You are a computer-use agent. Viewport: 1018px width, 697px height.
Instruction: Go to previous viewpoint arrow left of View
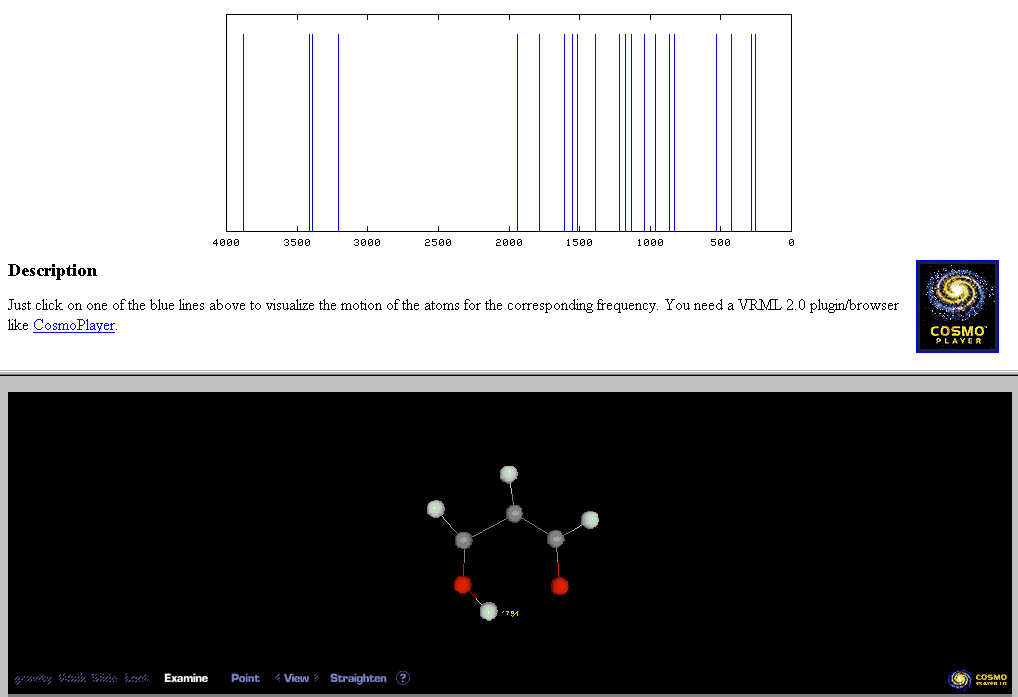click(278, 678)
